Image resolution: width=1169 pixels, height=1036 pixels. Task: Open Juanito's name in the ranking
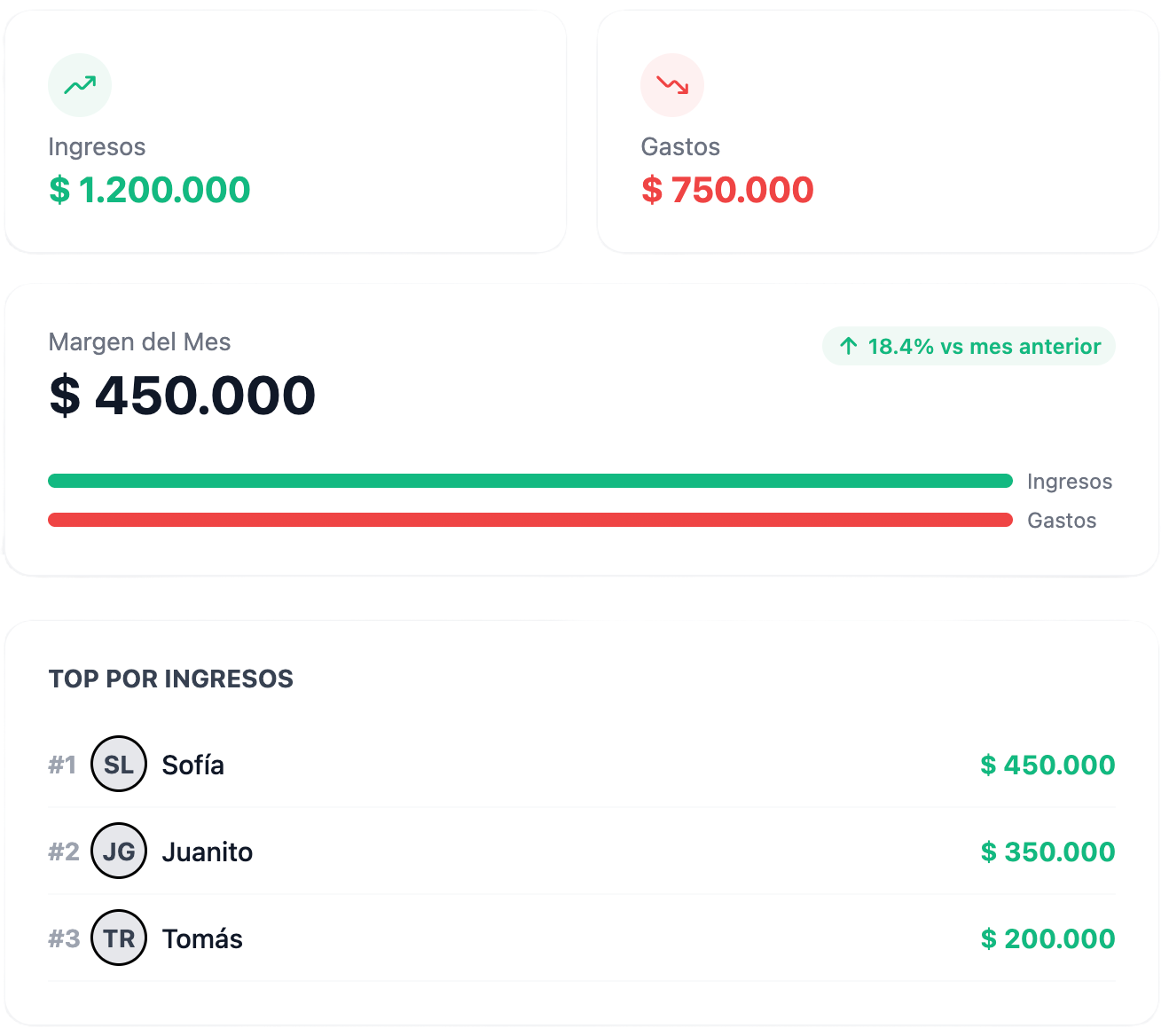click(208, 852)
